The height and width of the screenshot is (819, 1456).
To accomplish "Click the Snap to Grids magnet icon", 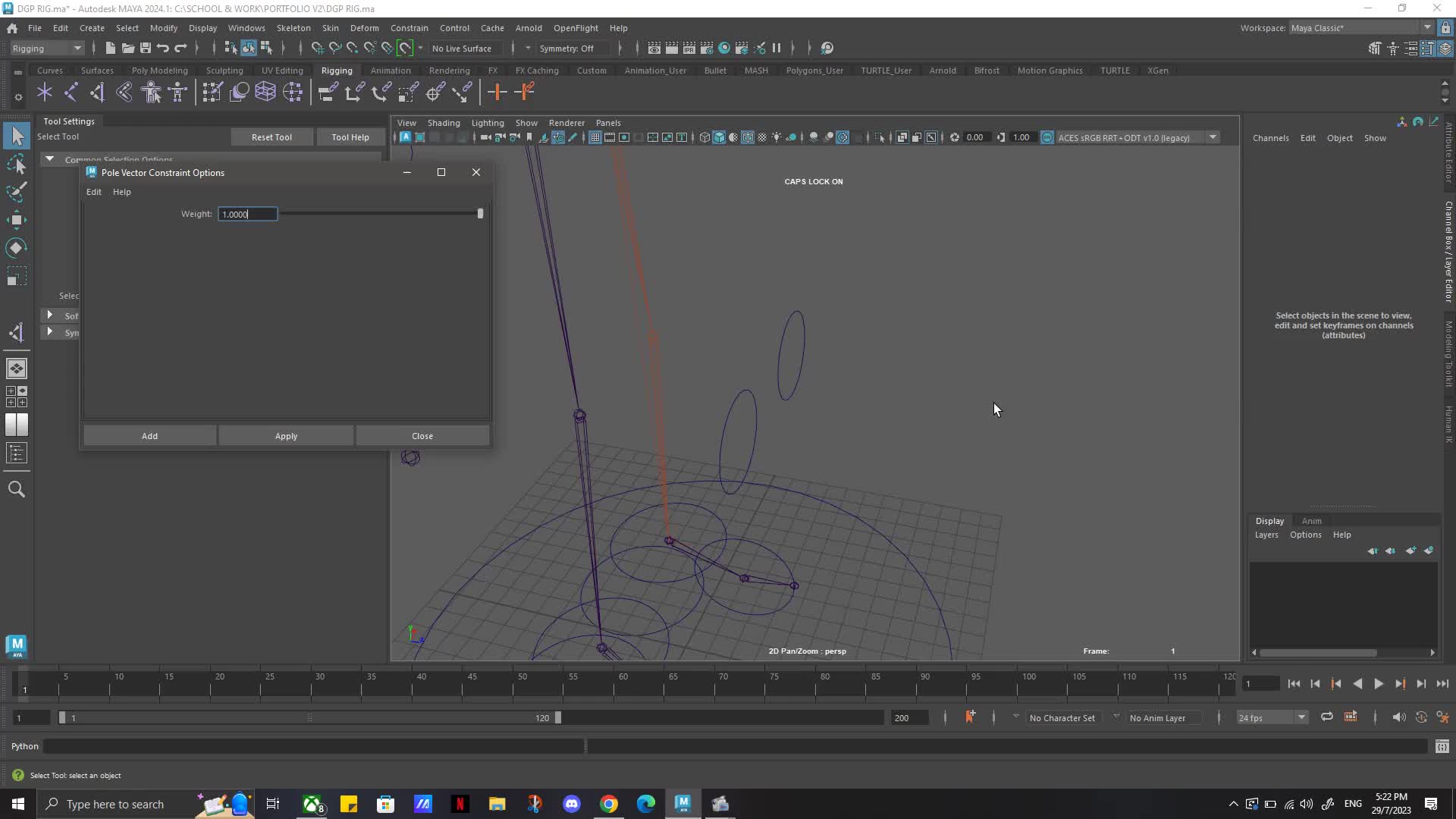I will point(316,48).
